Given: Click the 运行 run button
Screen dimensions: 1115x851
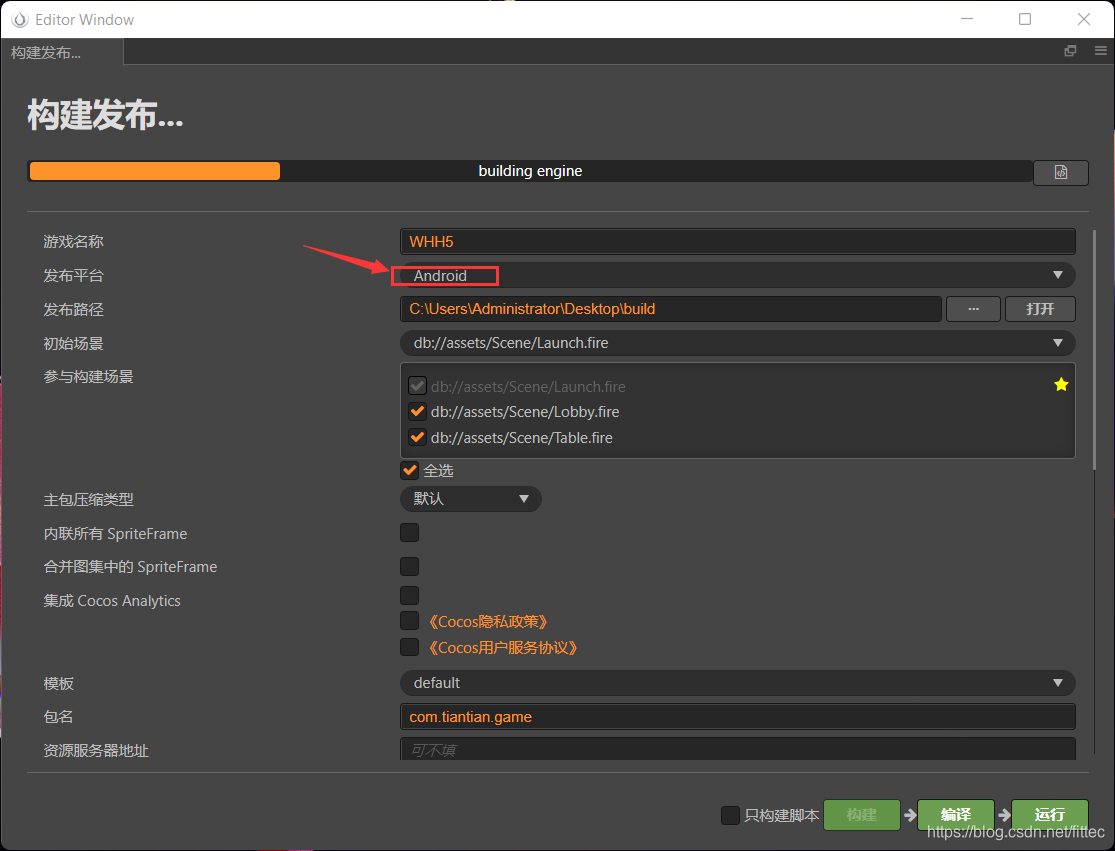Looking at the screenshot, I should (1050, 815).
